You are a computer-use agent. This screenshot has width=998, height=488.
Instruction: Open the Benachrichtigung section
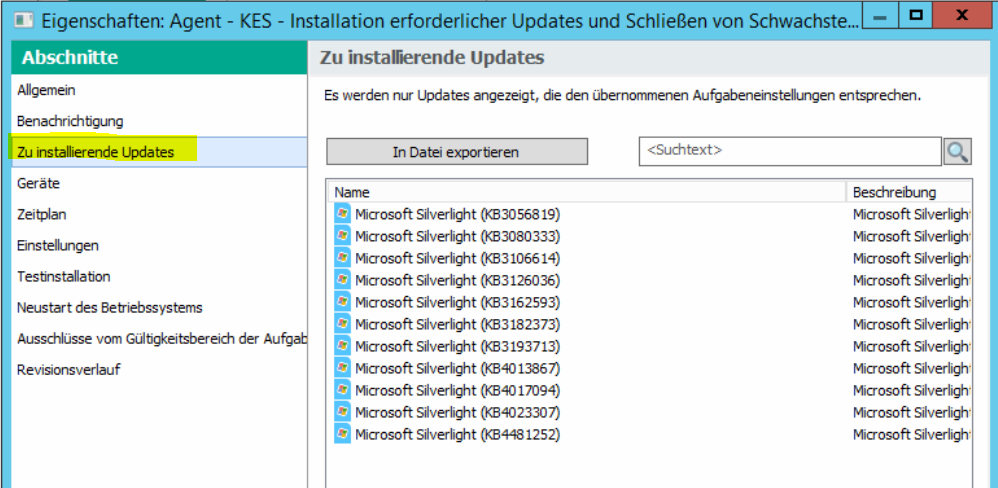point(159,121)
